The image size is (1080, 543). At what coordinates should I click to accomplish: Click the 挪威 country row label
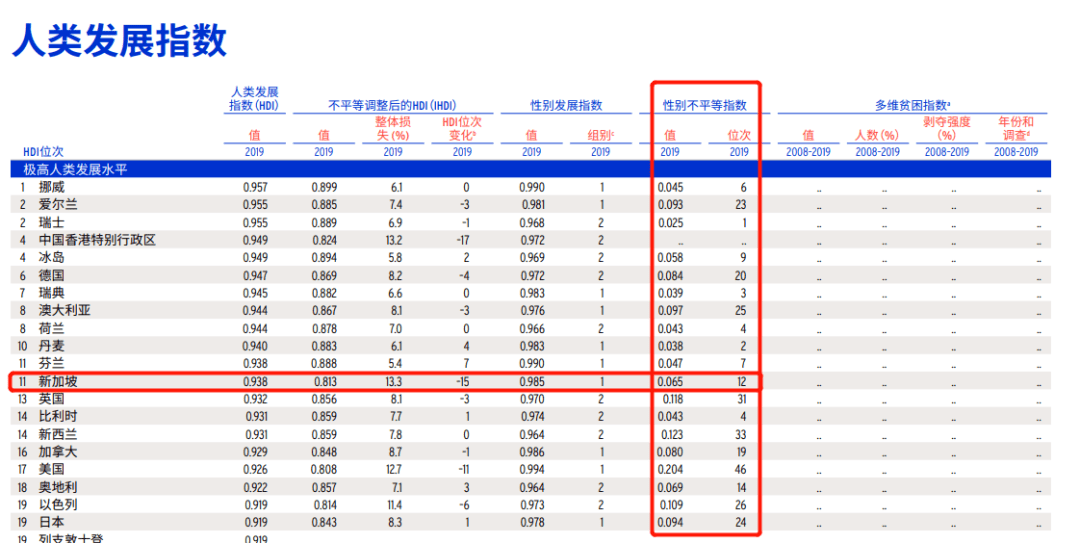(52, 187)
